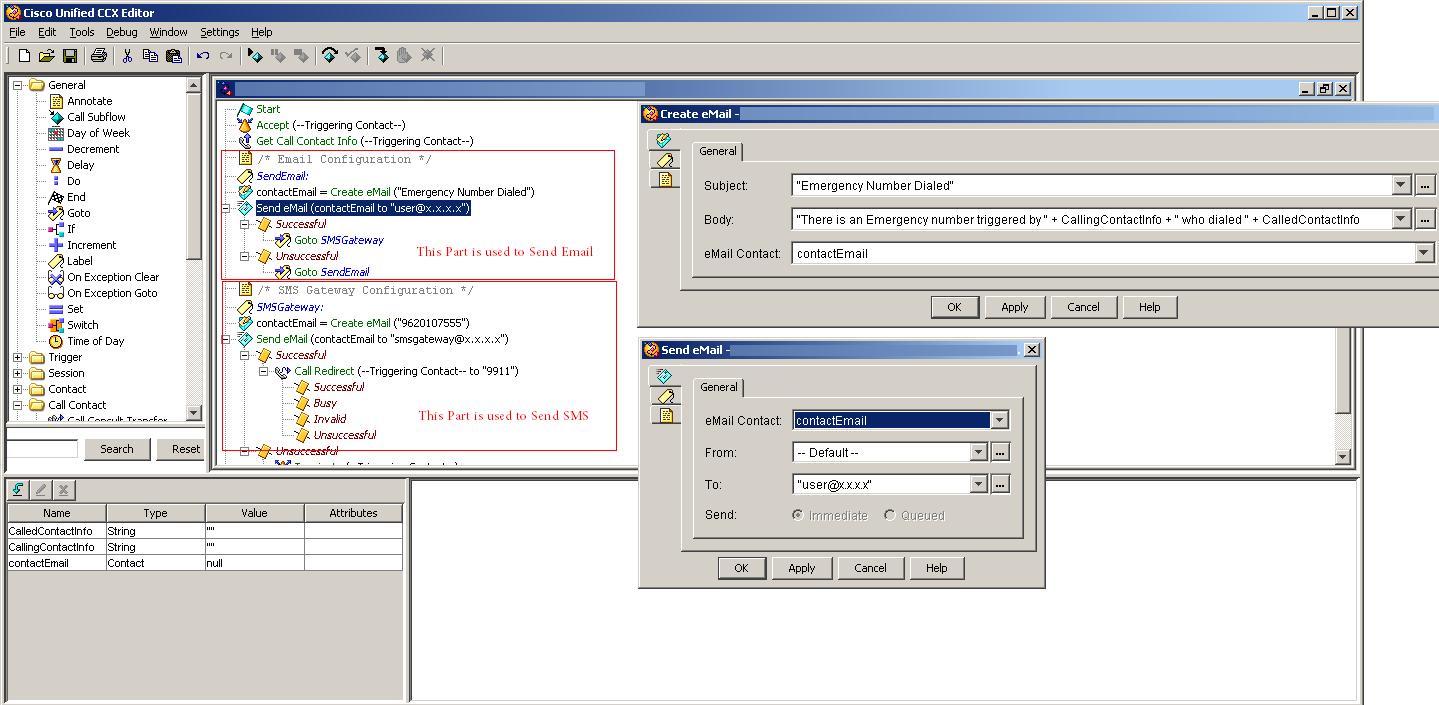Select the Call Subflow step icon
This screenshot has height=705, width=1439.
[56, 117]
